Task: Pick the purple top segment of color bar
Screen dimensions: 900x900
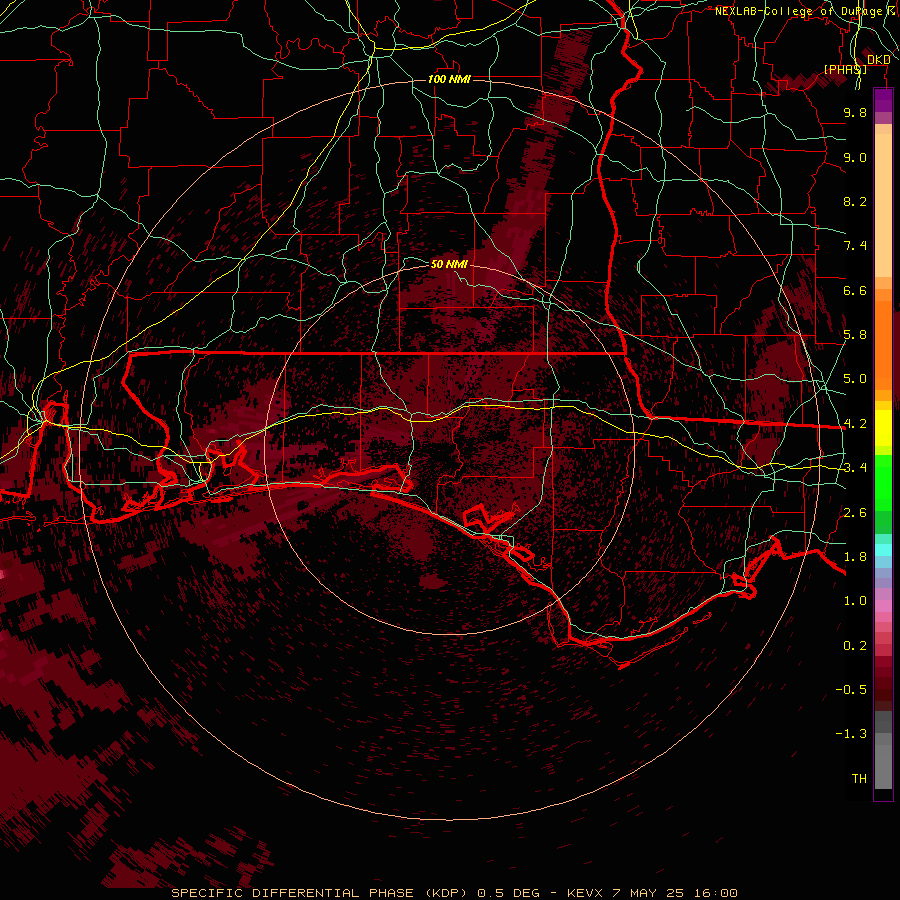Action: 883,100
